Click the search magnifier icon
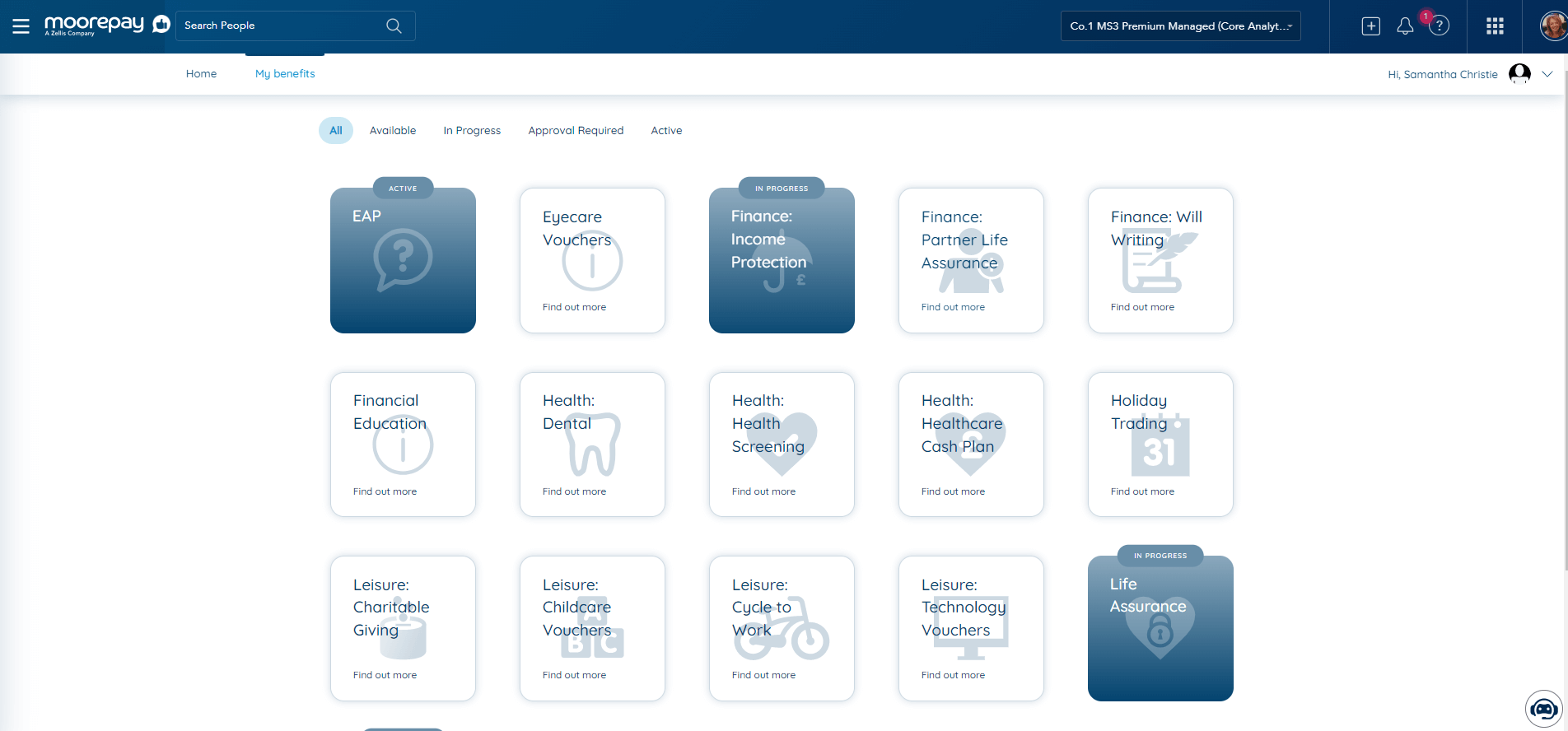This screenshot has width=1568, height=731. point(394,26)
